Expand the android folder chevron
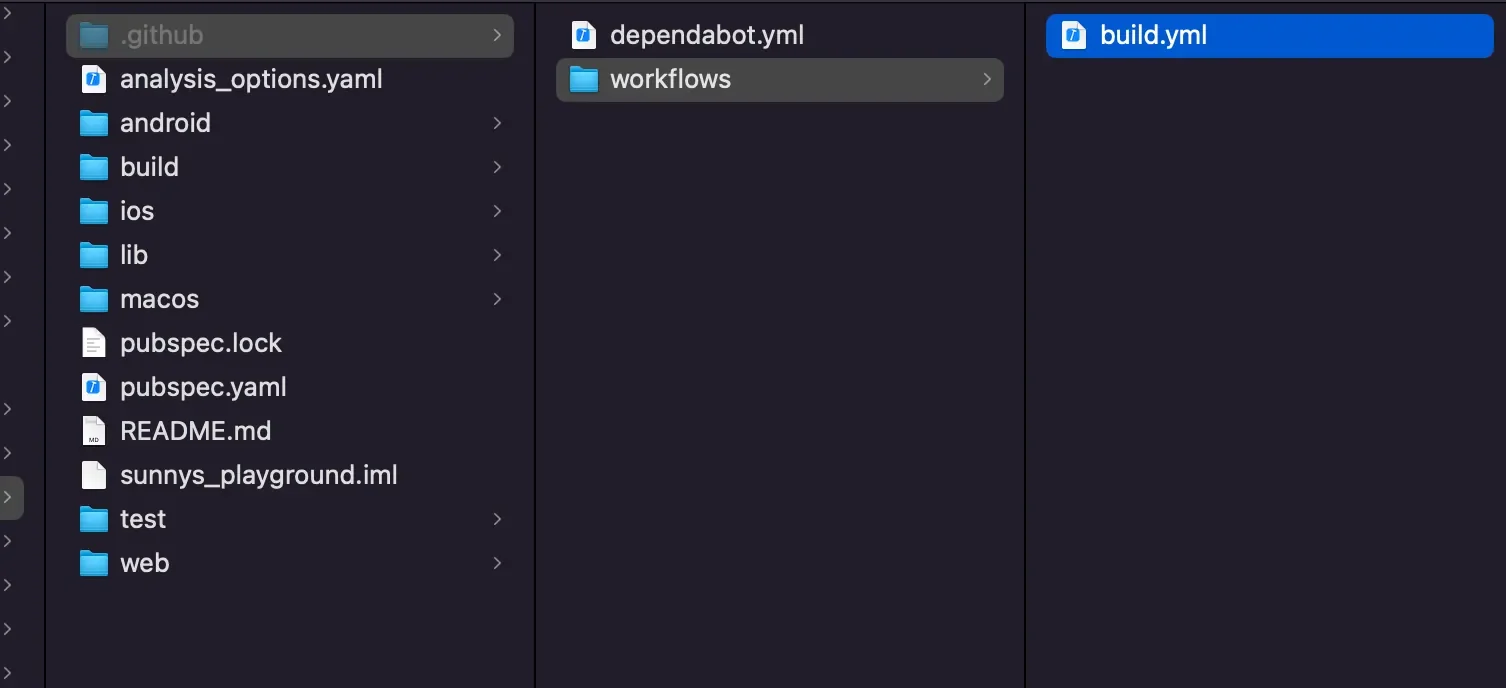 (497, 123)
